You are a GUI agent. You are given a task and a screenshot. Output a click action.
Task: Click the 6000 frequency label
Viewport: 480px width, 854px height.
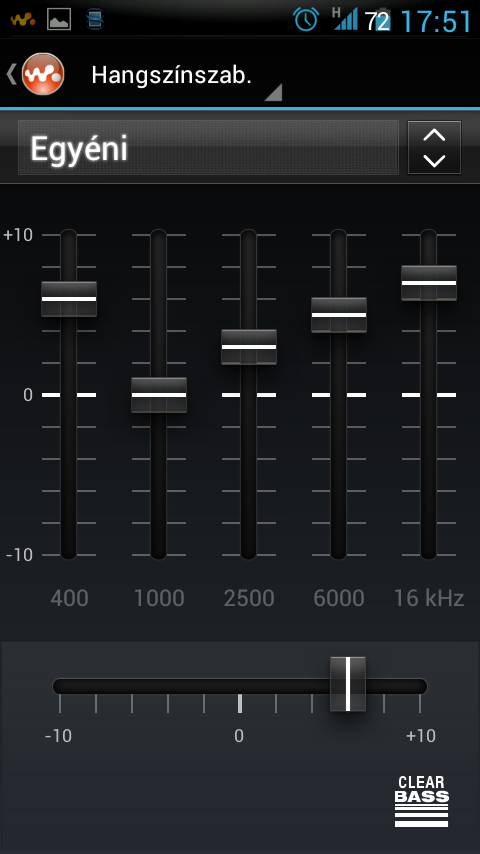339,598
